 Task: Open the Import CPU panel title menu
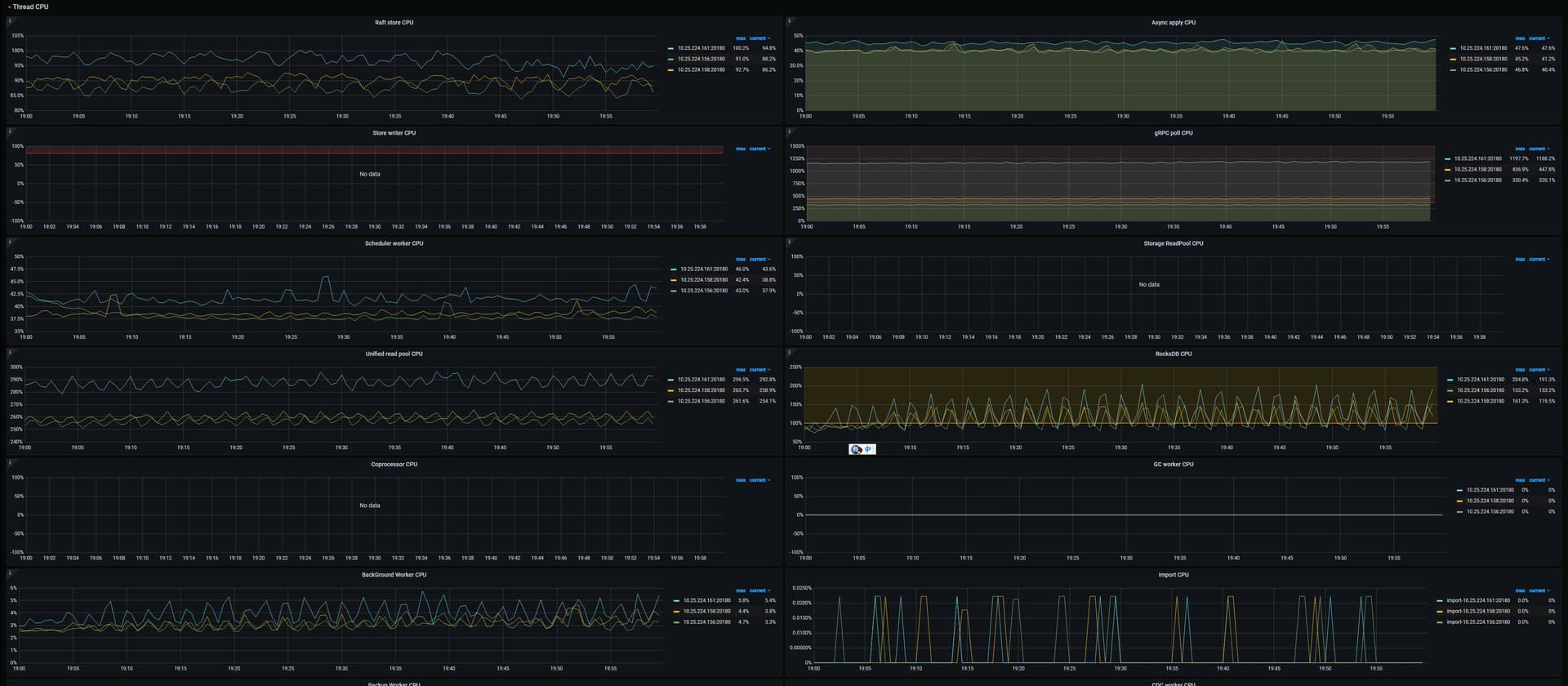click(1173, 575)
